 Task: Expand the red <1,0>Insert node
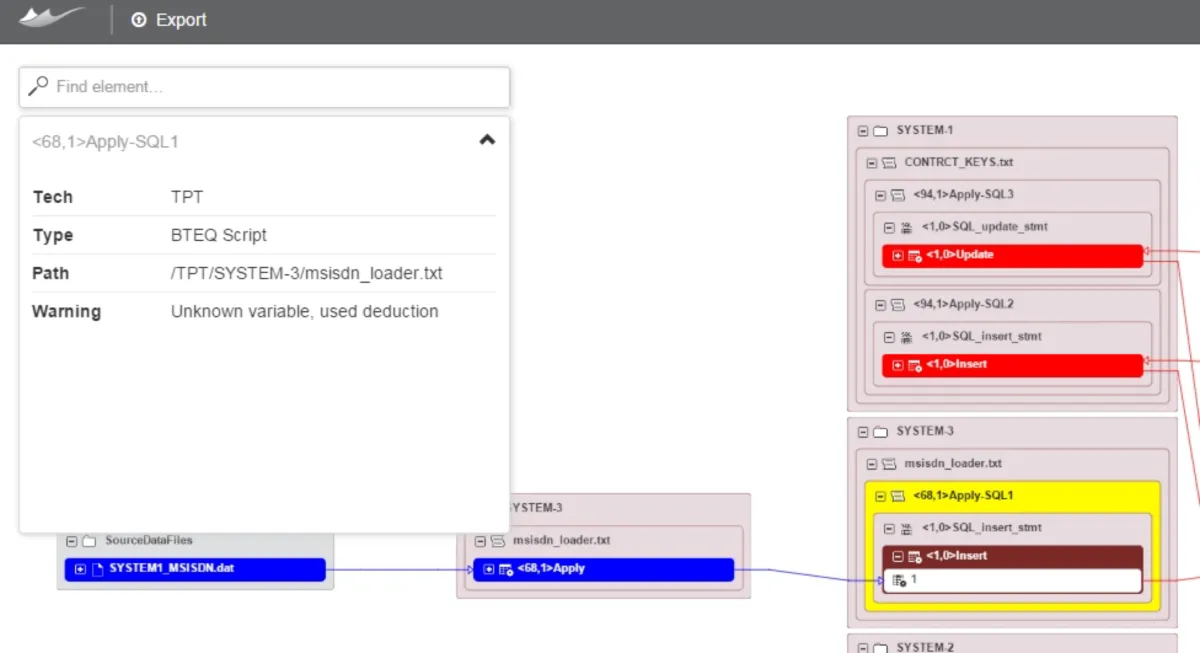[x=898, y=365]
